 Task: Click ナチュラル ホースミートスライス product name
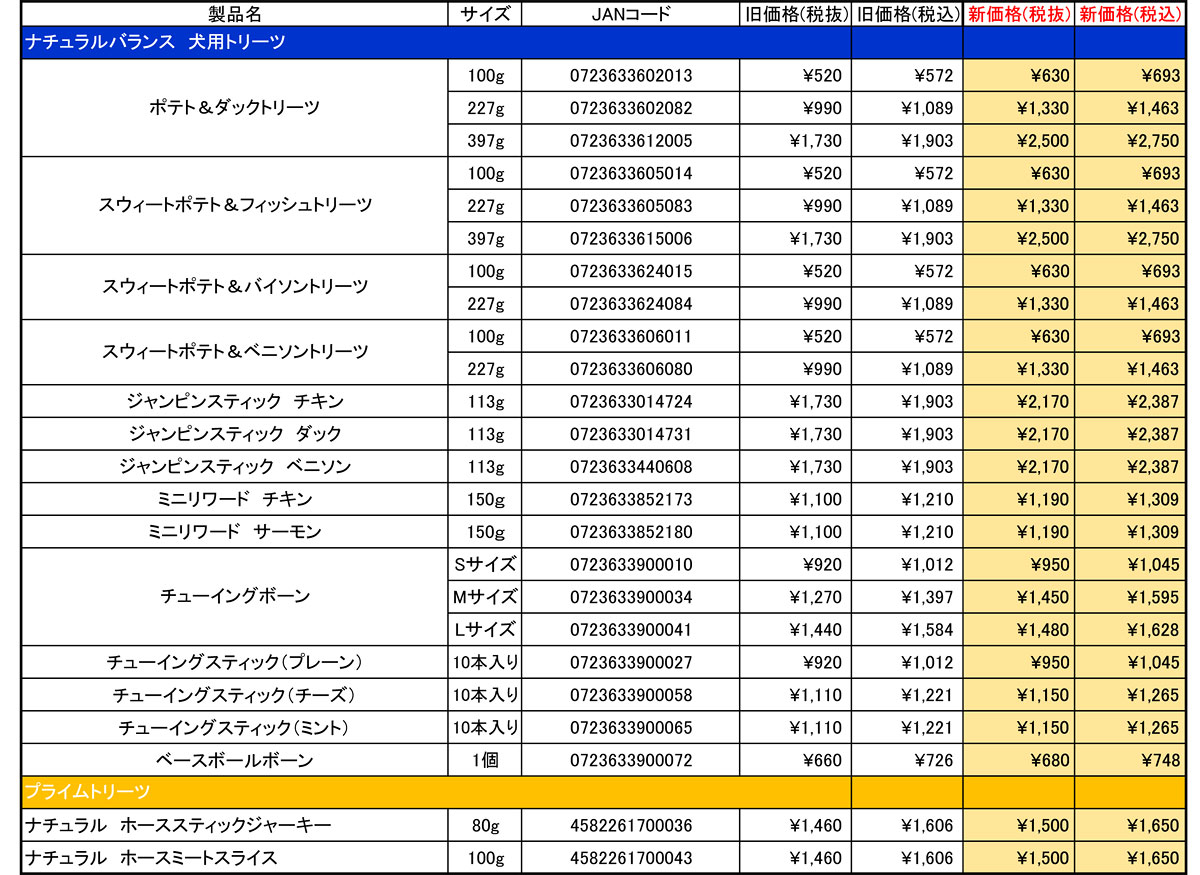pos(151,858)
